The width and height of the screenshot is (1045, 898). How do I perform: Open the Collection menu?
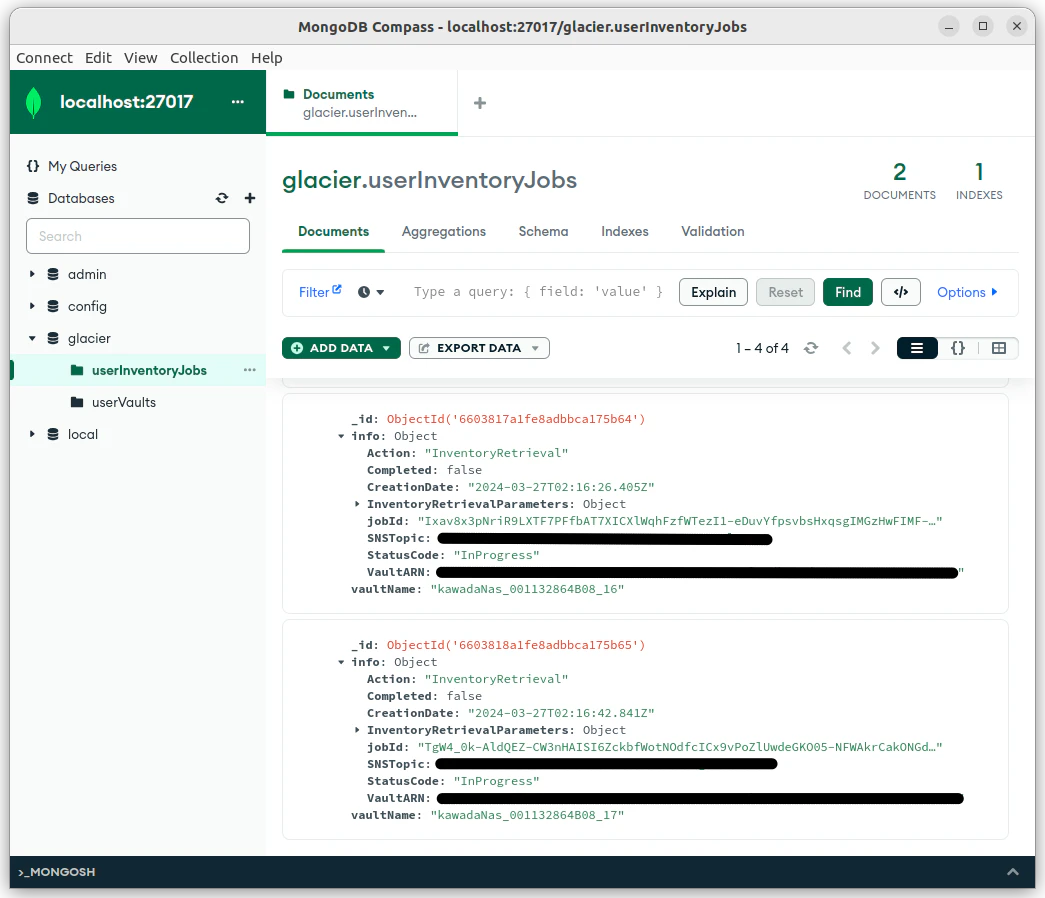point(204,58)
